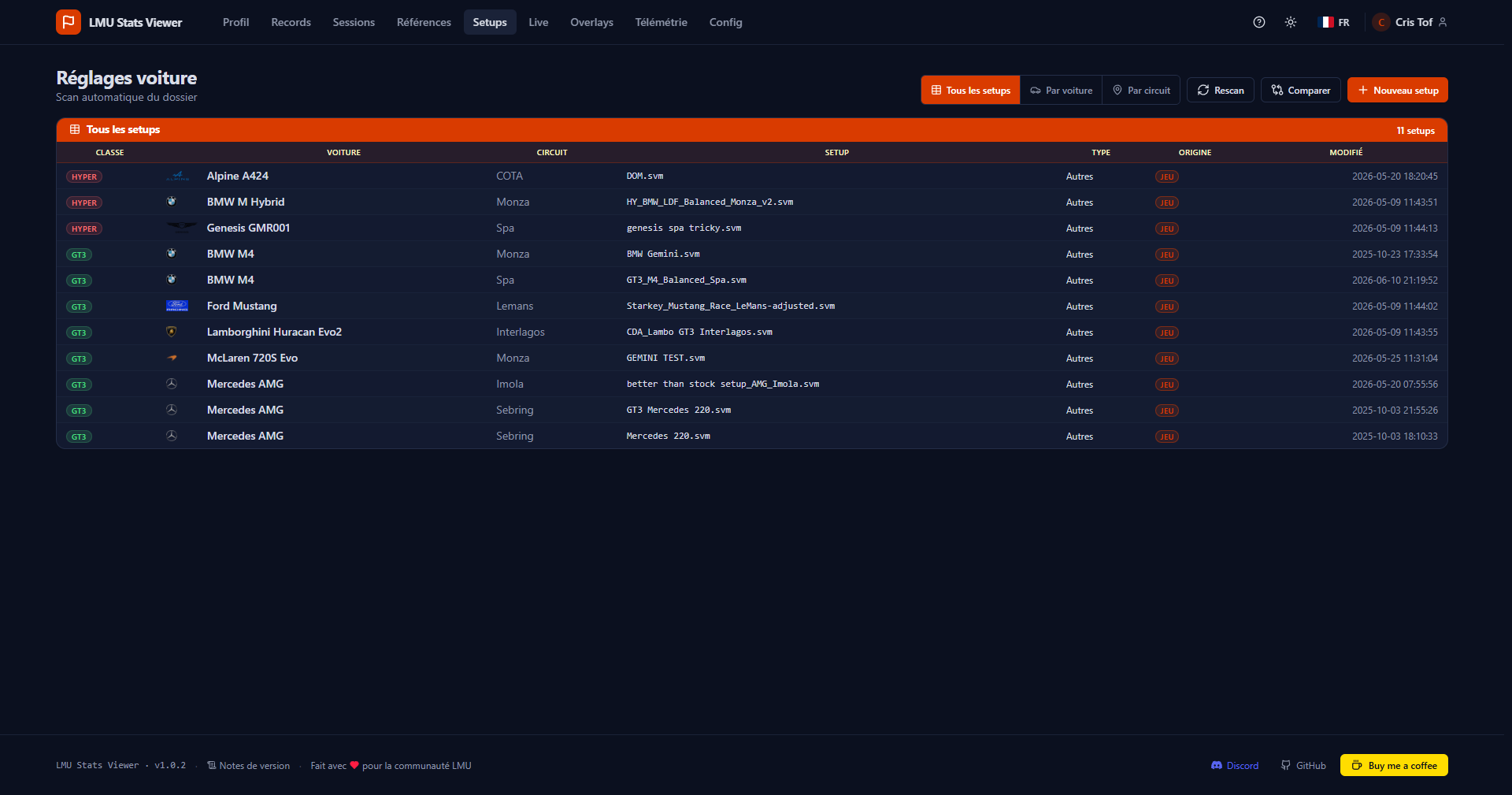Sort by the SETUP column header
The image size is (1512, 795).
[837, 152]
